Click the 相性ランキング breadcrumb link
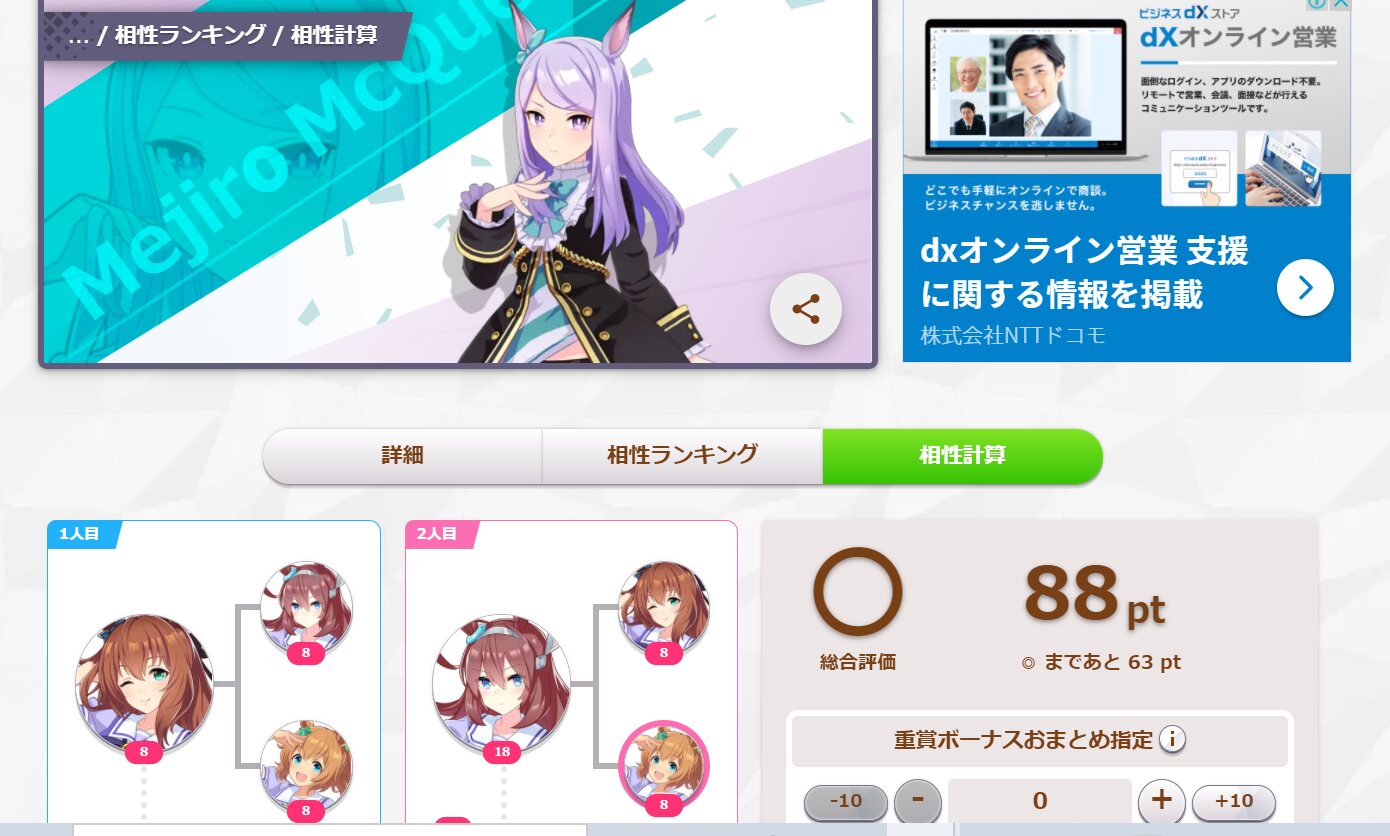The width and height of the screenshot is (1390, 836). pyautogui.click(x=191, y=35)
